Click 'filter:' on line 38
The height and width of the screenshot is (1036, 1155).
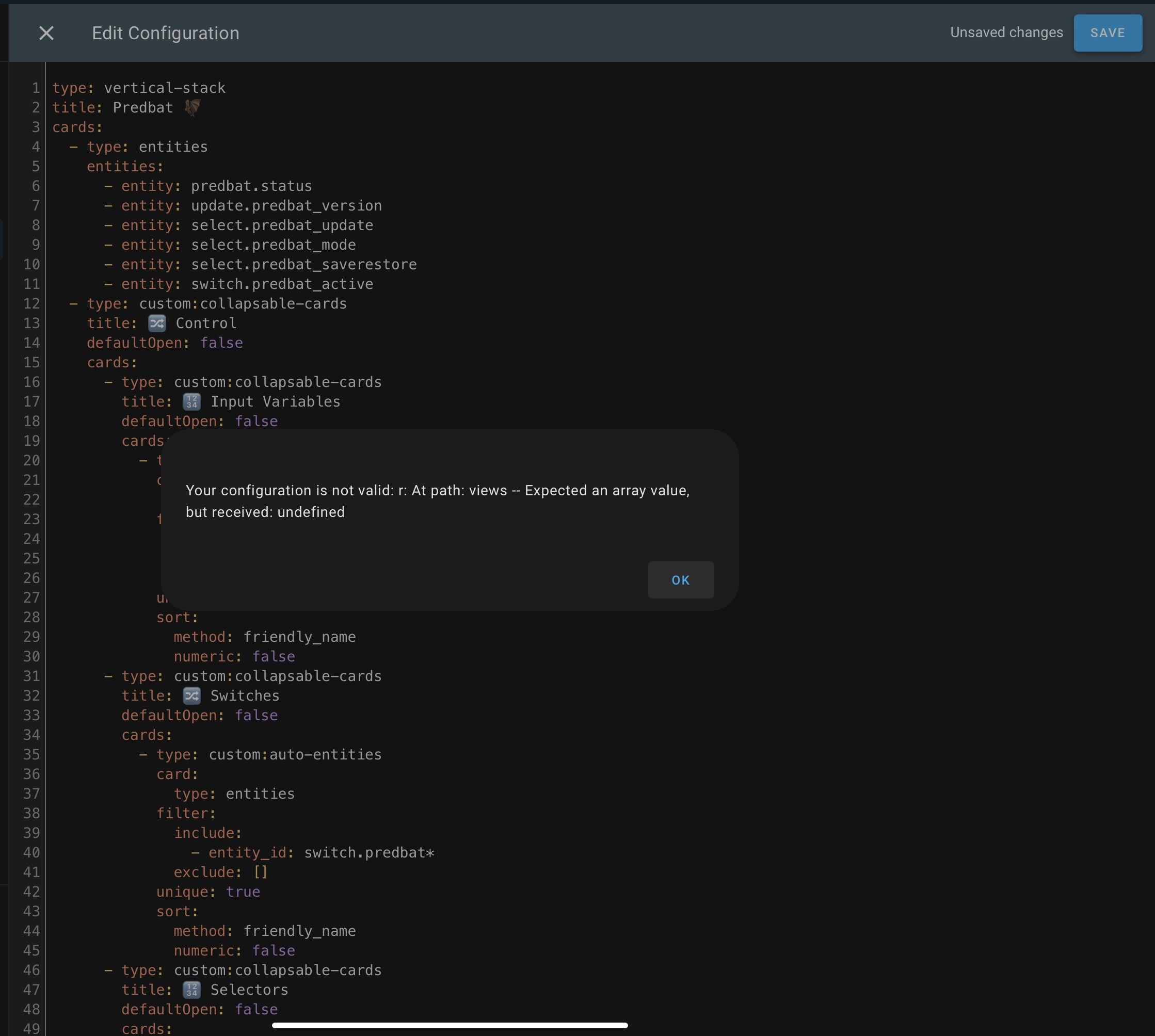(x=186, y=814)
